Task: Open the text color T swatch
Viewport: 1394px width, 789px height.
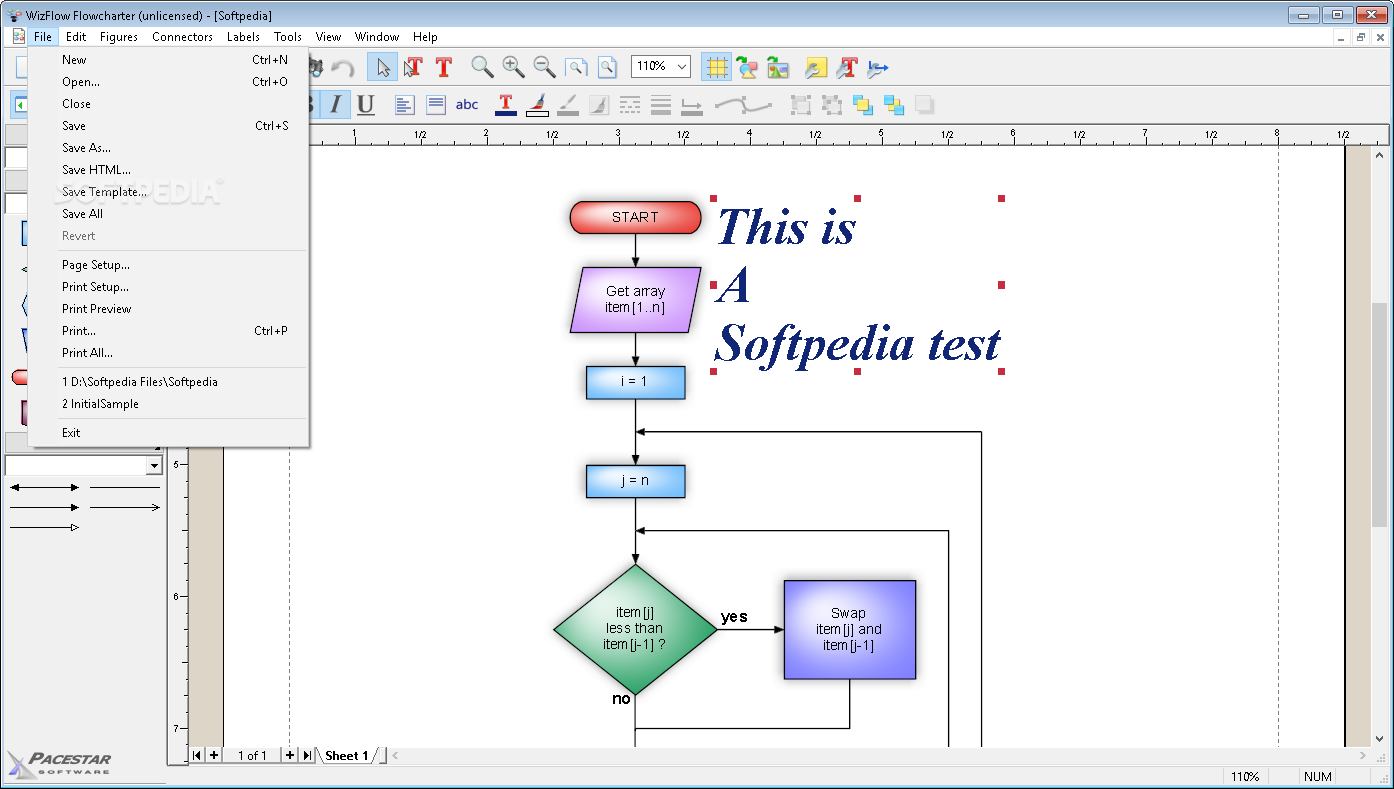Action: tap(506, 104)
